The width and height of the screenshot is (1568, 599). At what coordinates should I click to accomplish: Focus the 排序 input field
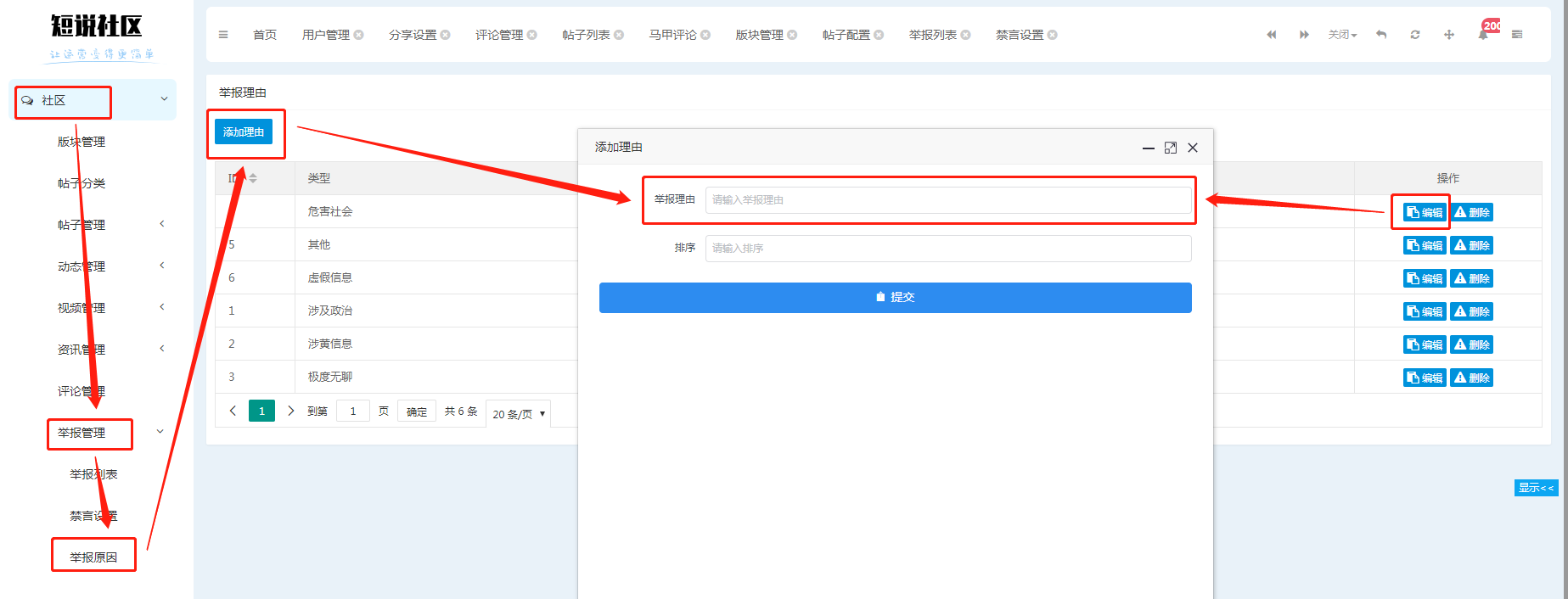(x=948, y=249)
